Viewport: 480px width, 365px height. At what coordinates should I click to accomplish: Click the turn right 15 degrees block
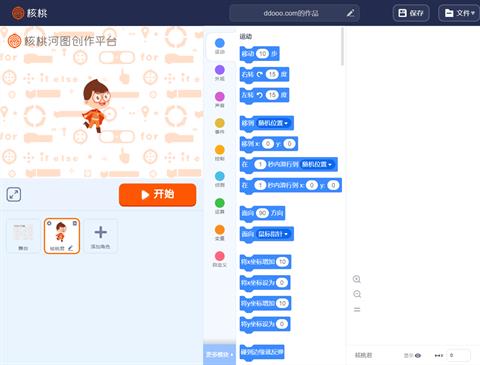[264, 75]
